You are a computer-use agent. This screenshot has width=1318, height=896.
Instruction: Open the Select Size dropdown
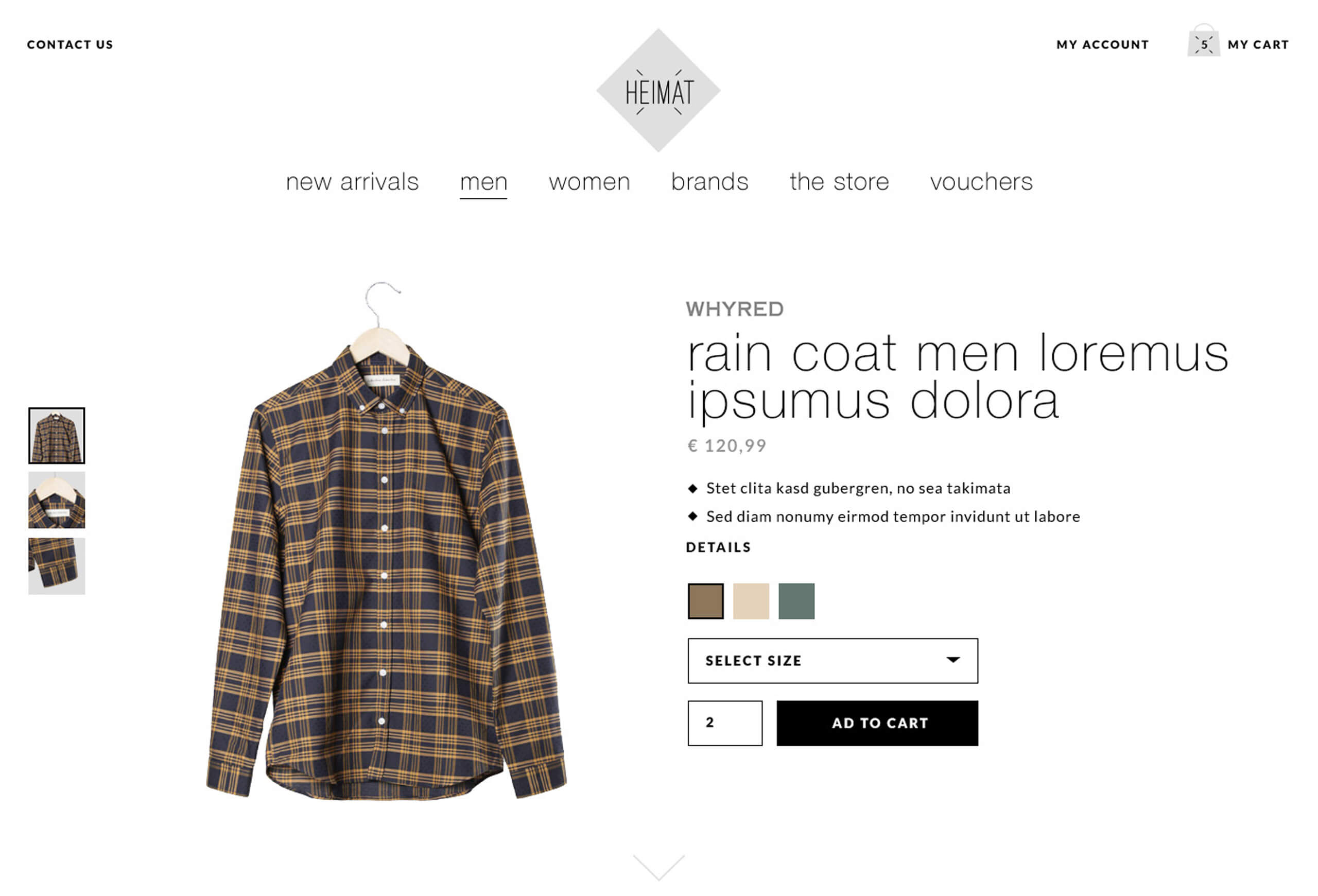(x=833, y=661)
